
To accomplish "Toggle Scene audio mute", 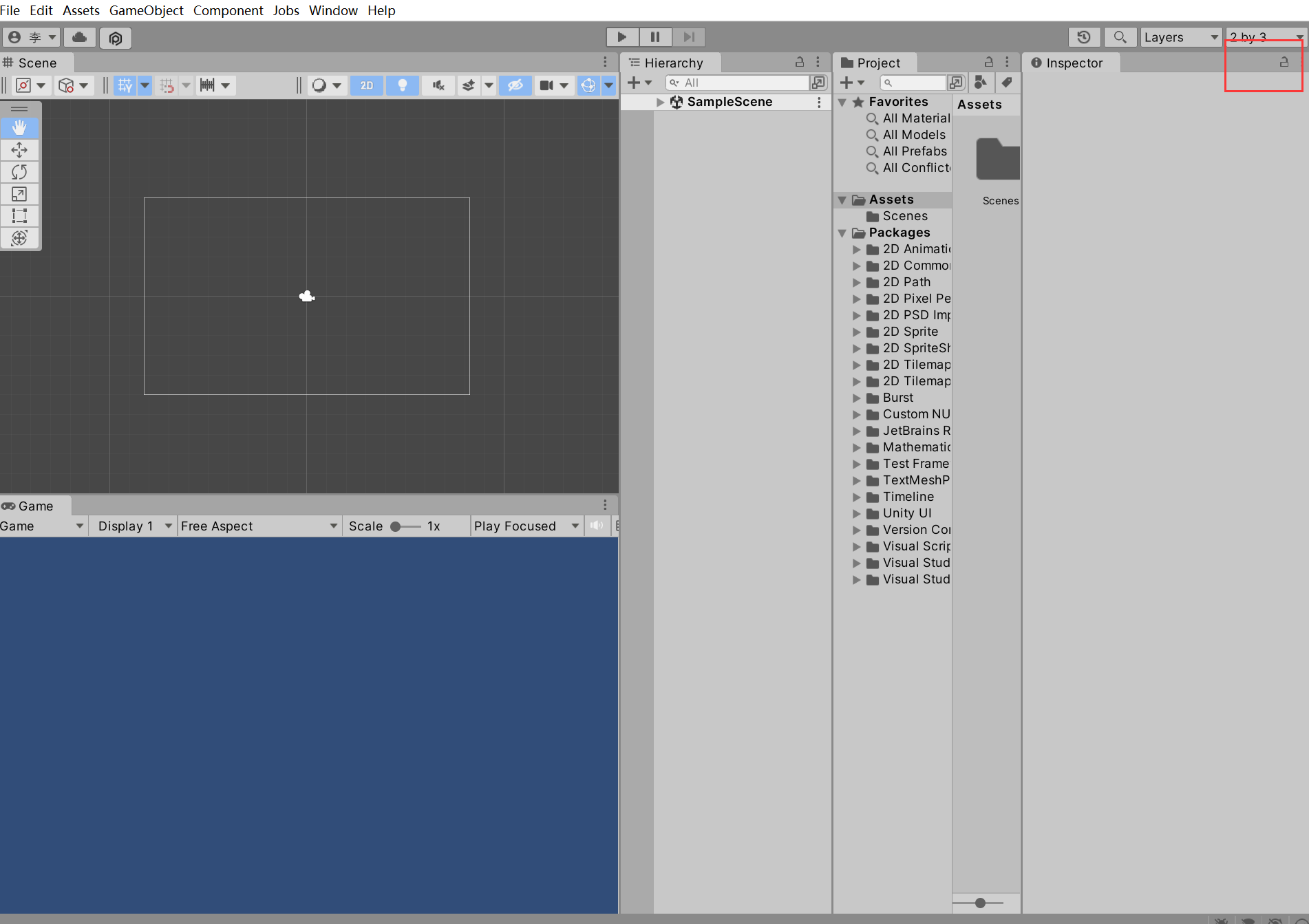I will [438, 85].
